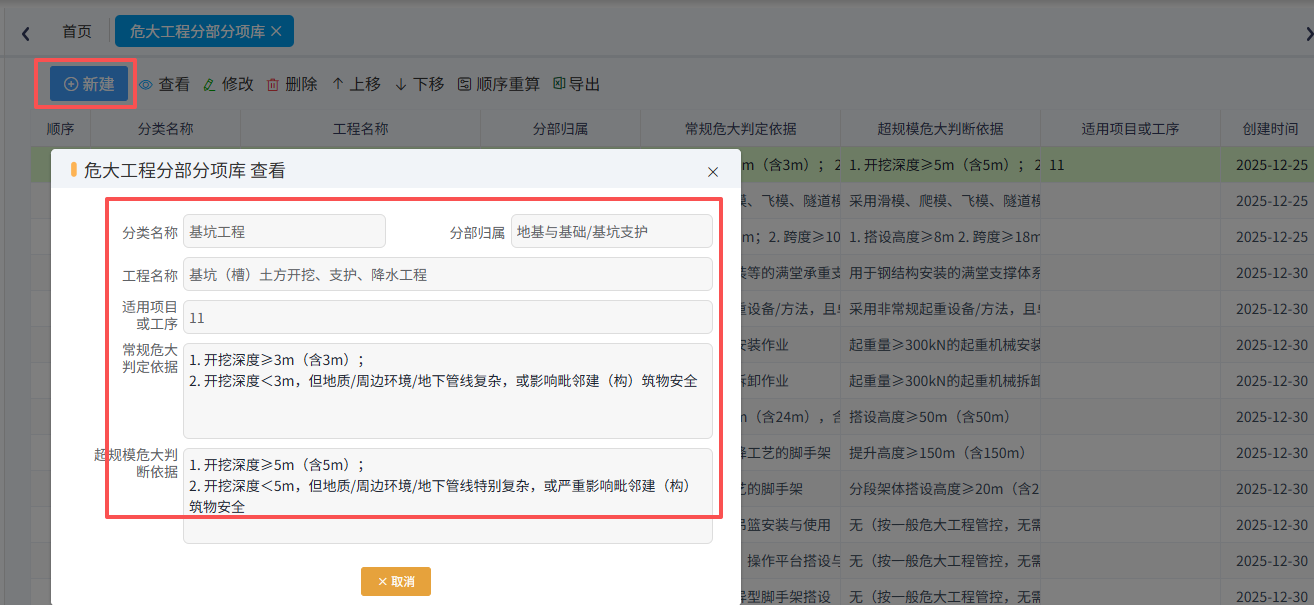Click the cell 起重量≥300kN的起重机械拆卸
Screen dimensions: 1314x605
[x=940, y=381]
